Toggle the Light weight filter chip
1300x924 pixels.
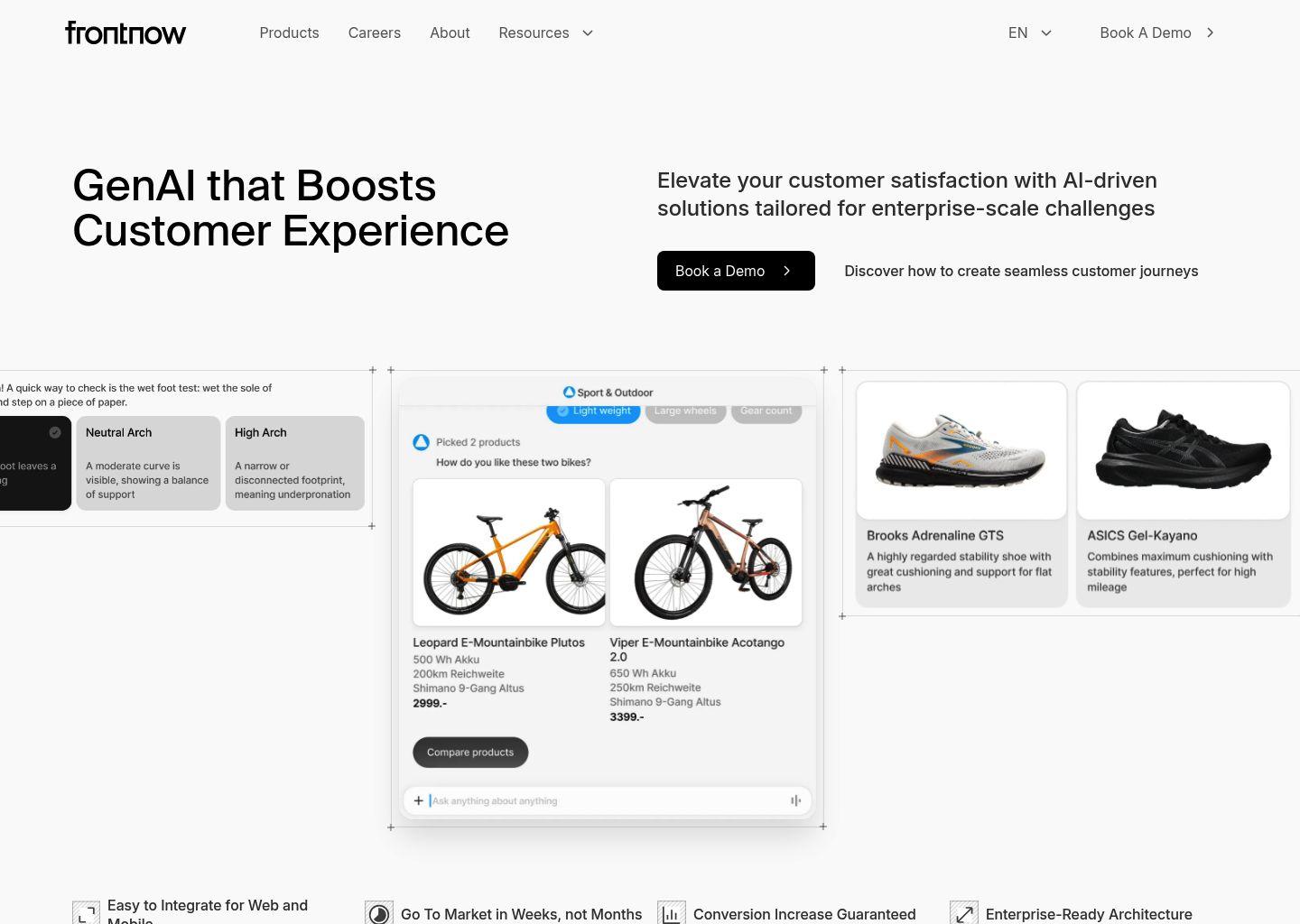pyautogui.click(x=593, y=412)
